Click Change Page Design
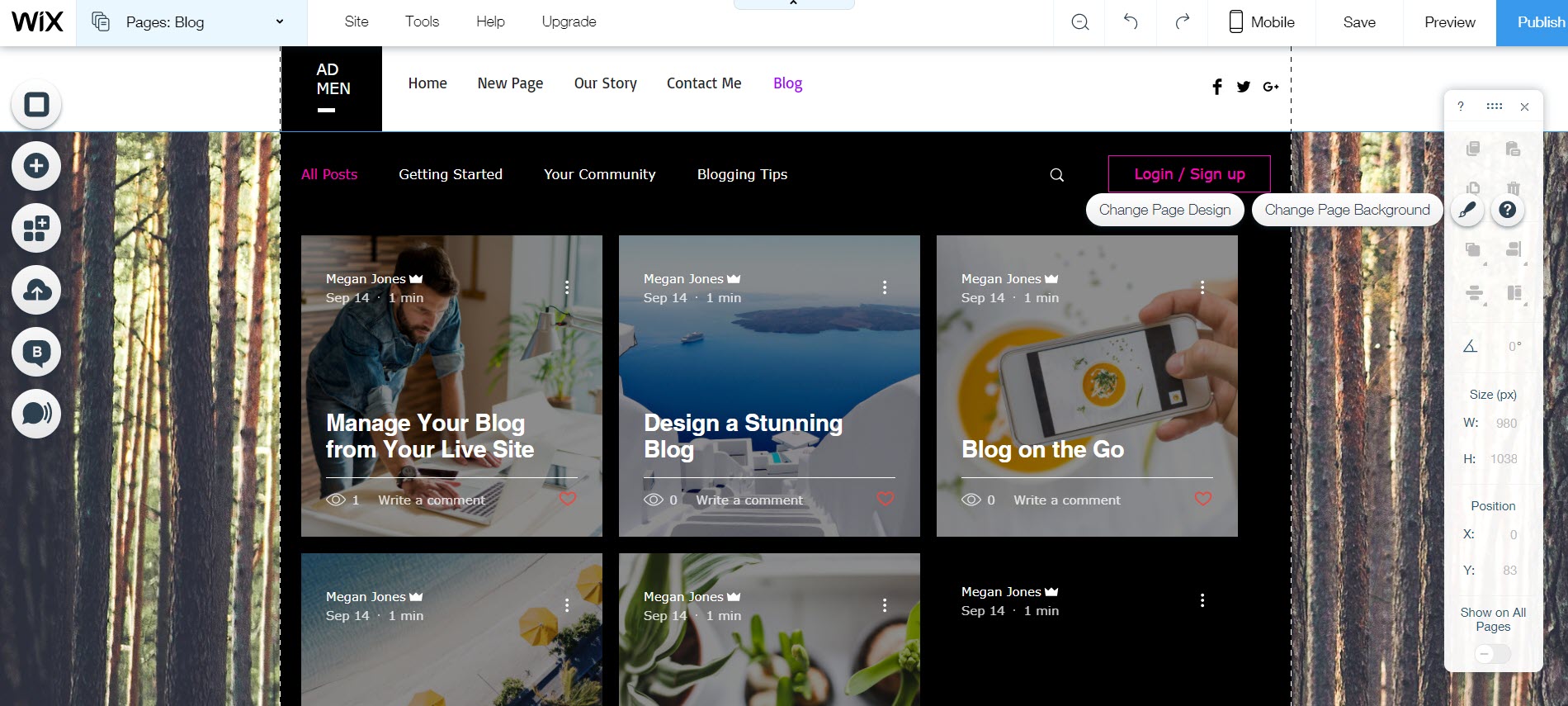 pyautogui.click(x=1164, y=210)
